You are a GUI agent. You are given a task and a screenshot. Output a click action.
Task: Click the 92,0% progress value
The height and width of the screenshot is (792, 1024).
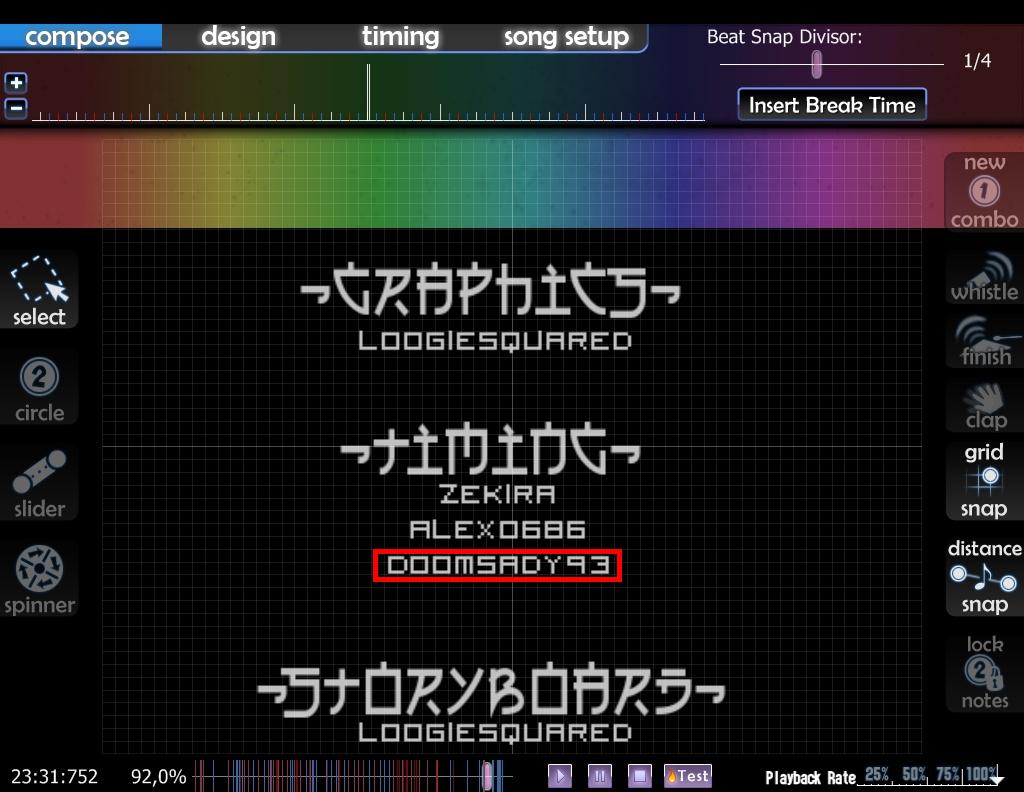[159, 776]
